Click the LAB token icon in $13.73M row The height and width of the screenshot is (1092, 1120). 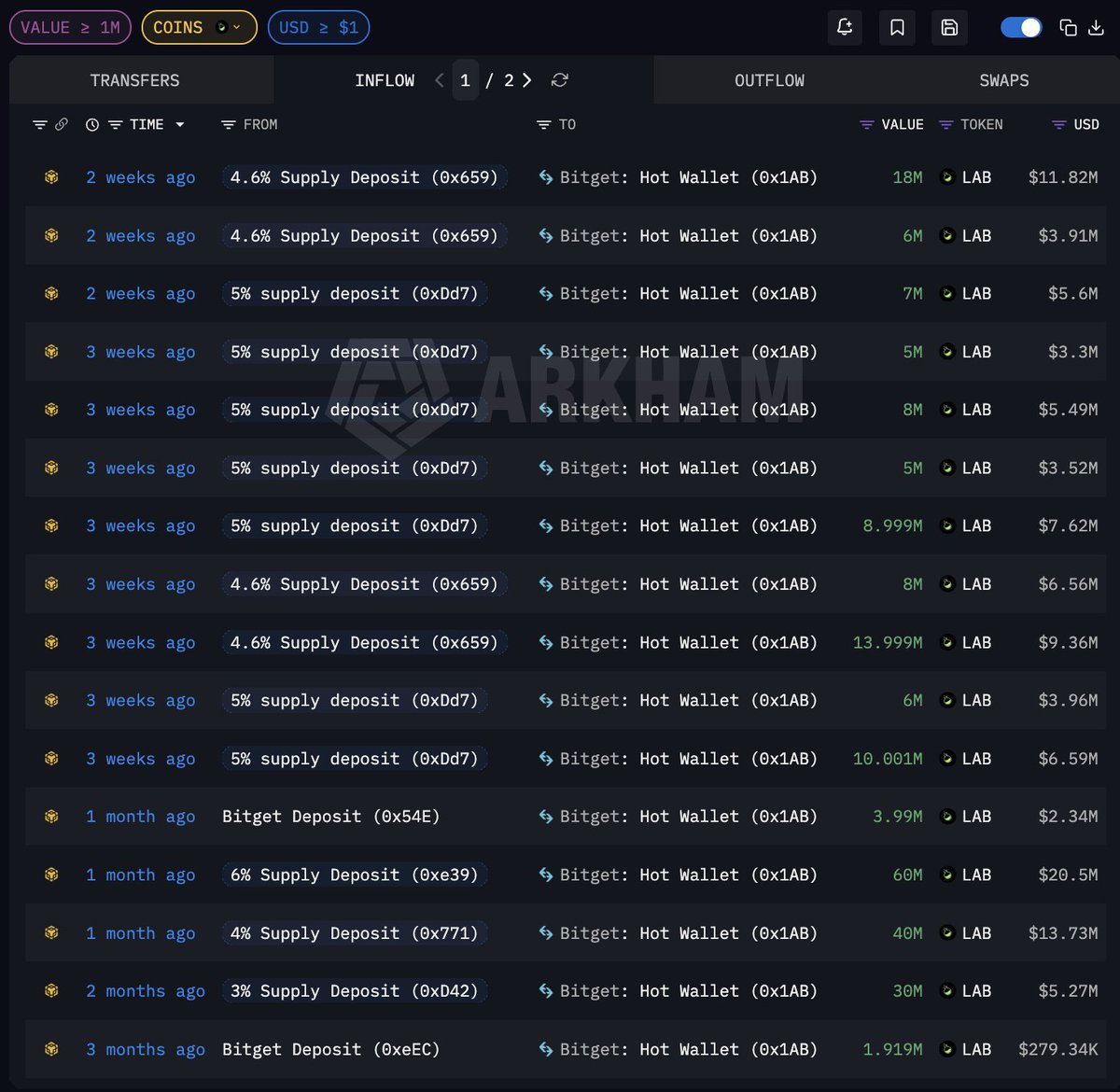(x=946, y=933)
